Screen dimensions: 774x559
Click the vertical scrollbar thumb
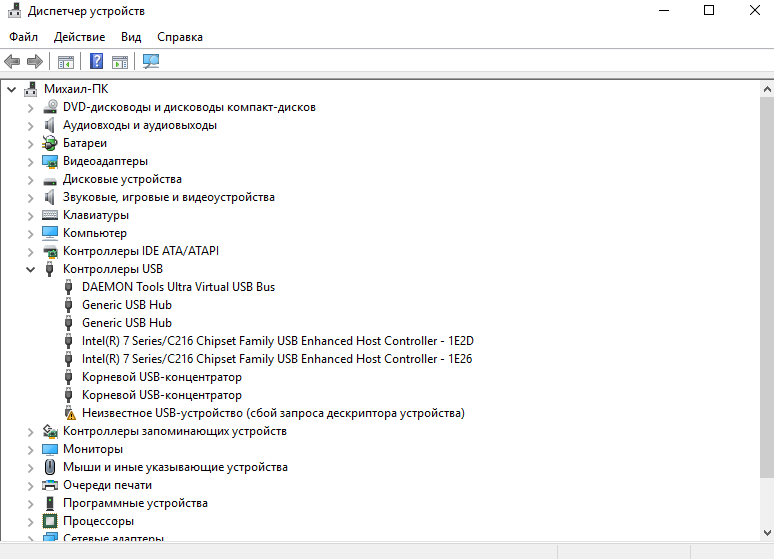click(x=767, y=287)
